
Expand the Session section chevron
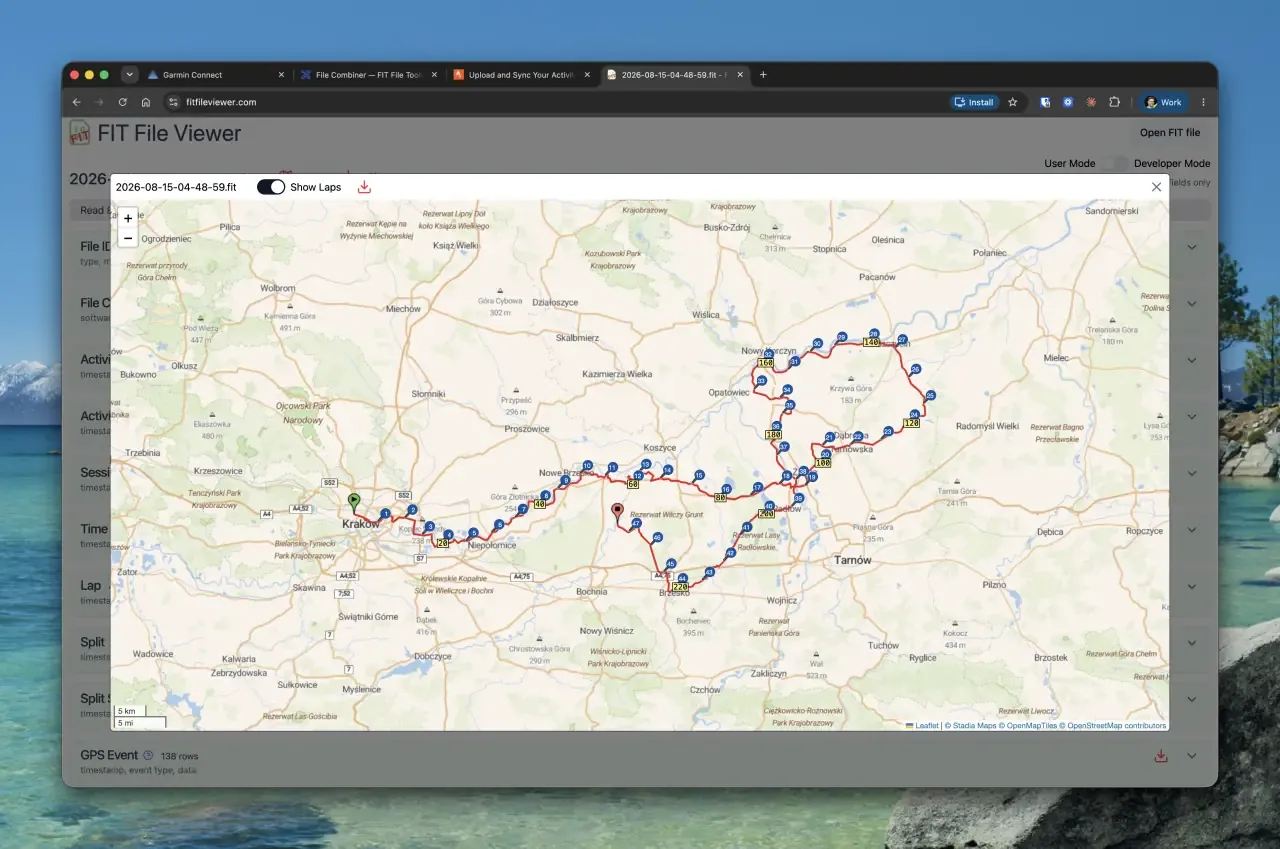coord(1191,473)
